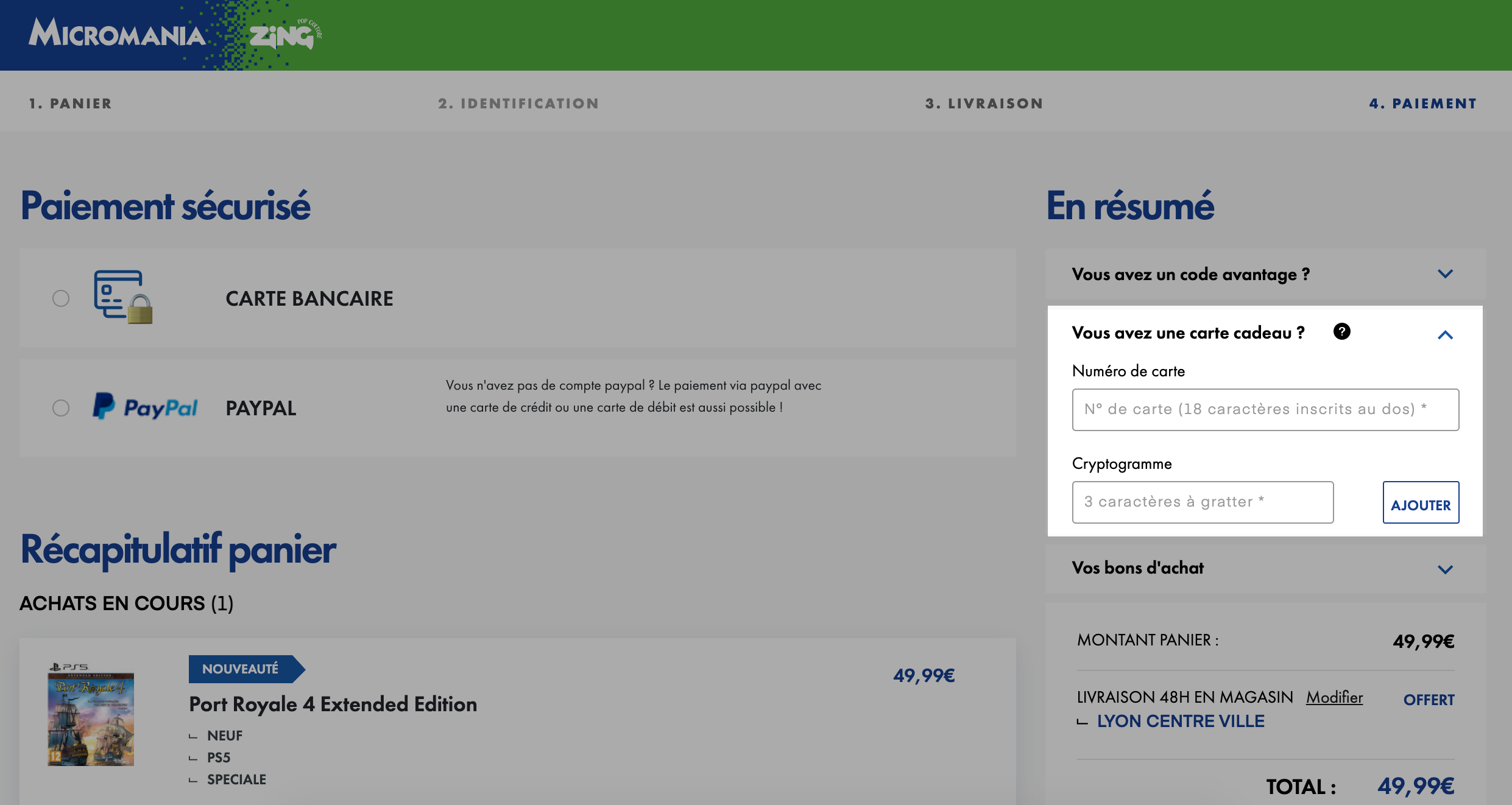The width and height of the screenshot is (1512, 805).
Task: Go to the 3. Livraison step
Action: click(x=984, y=104)
